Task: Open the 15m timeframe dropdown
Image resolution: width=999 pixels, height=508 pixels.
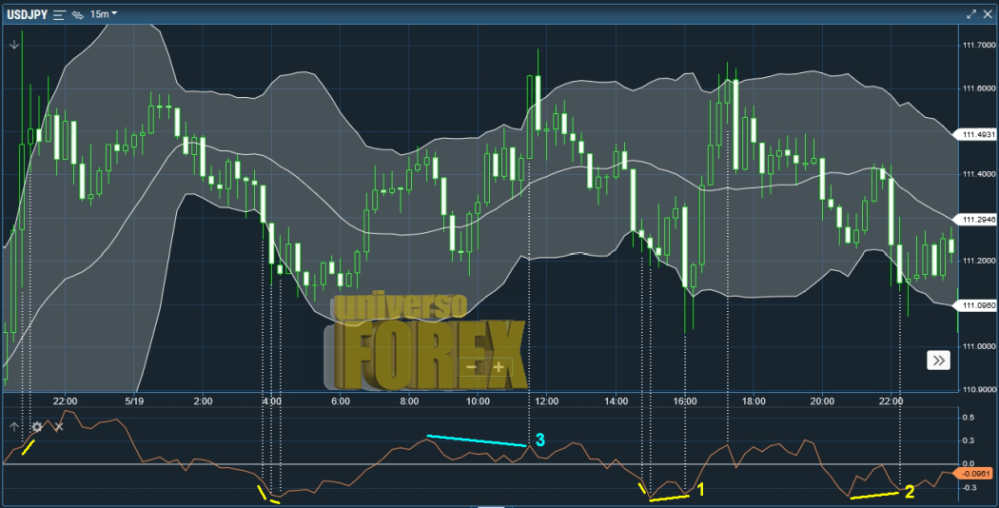Action: click(x=103, y=14)
